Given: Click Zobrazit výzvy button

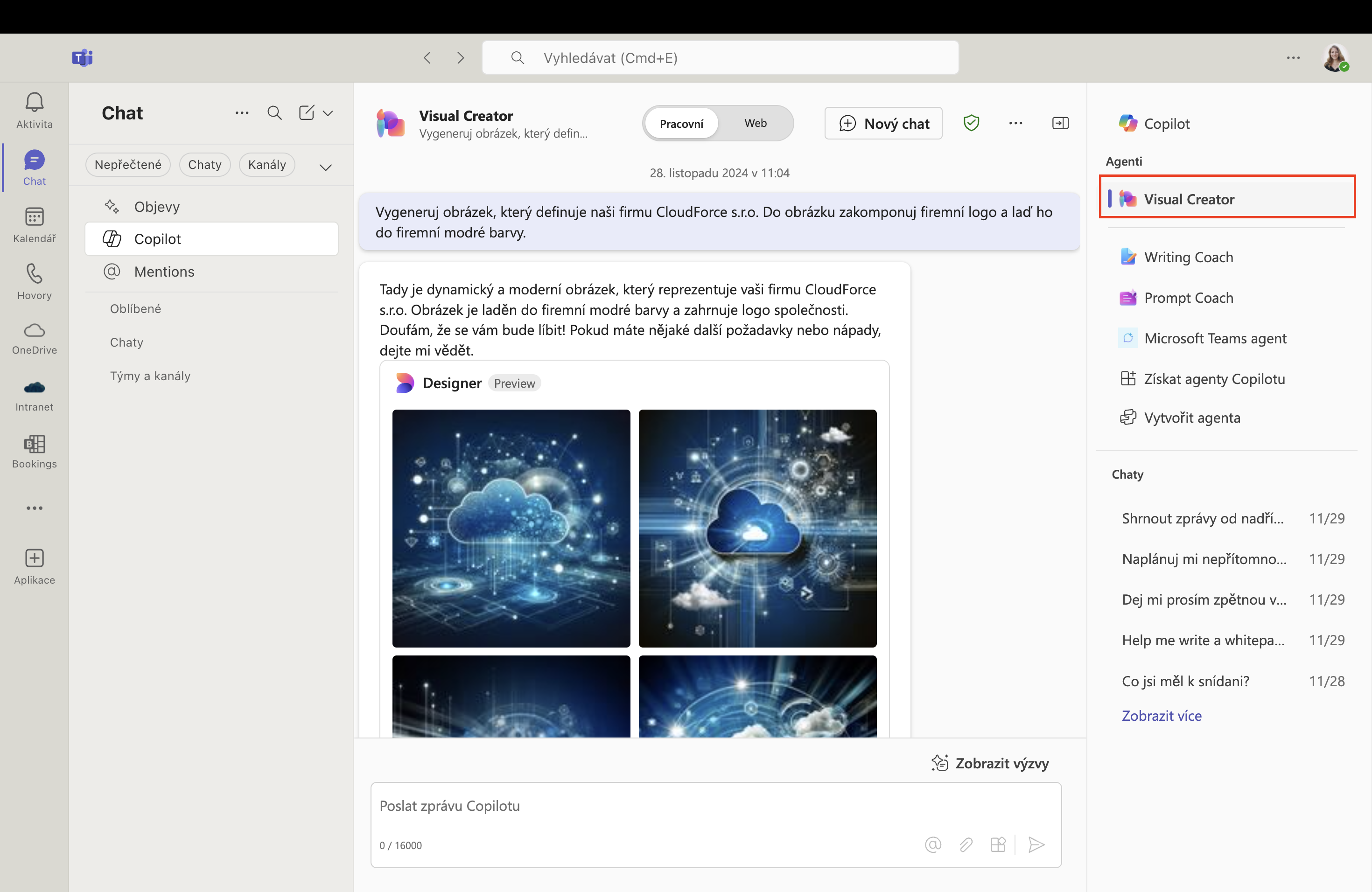Looking at the screenshot, I should pyautogui.click(x=990, y=763).
